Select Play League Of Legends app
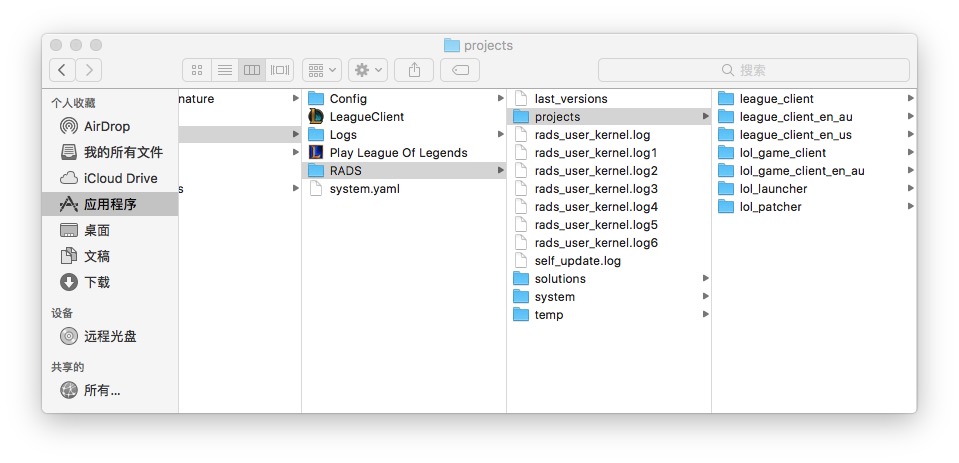This screenshot has width=959, height=463. coord(404,152)
